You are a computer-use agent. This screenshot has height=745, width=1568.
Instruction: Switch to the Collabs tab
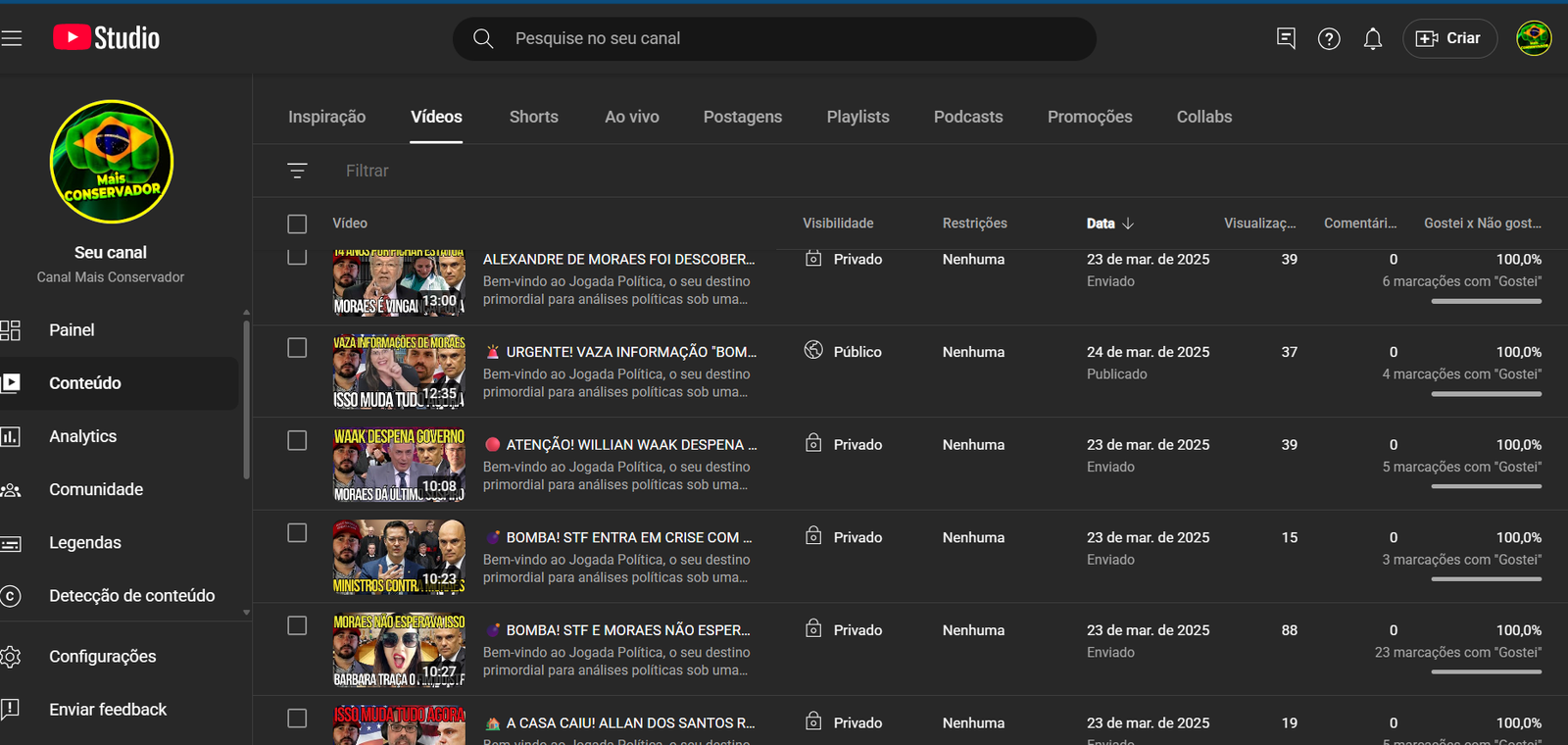pos(1204,117)
